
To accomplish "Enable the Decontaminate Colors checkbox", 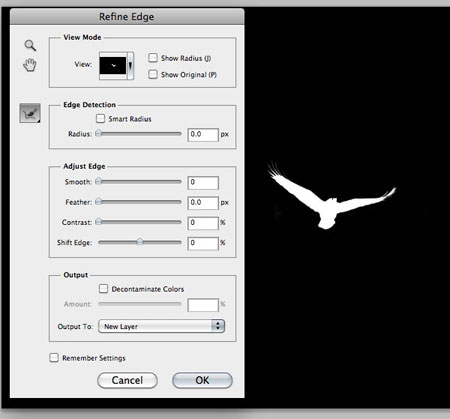I will point(103,288).
